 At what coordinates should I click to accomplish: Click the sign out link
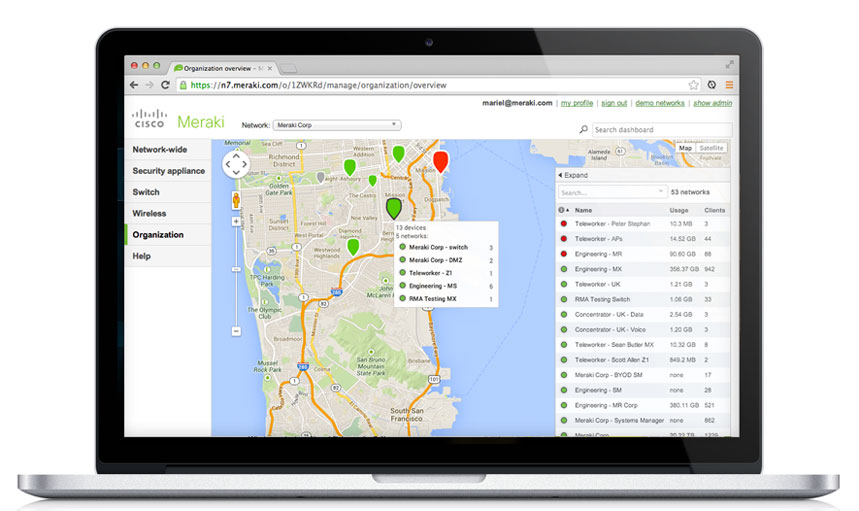coord(614,103)
